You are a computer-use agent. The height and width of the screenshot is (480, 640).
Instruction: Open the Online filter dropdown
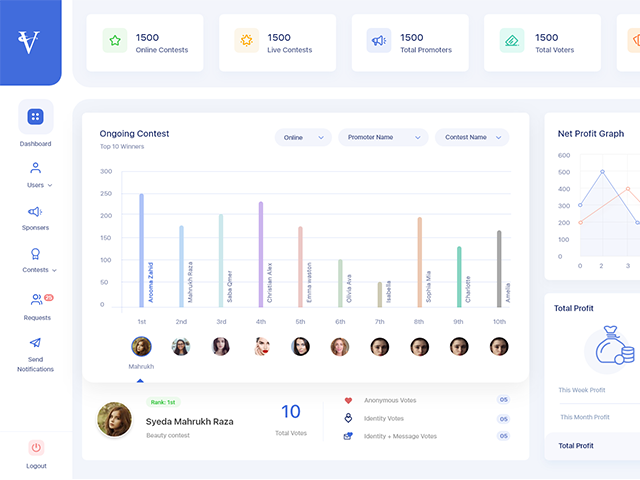tap(303, 137)
